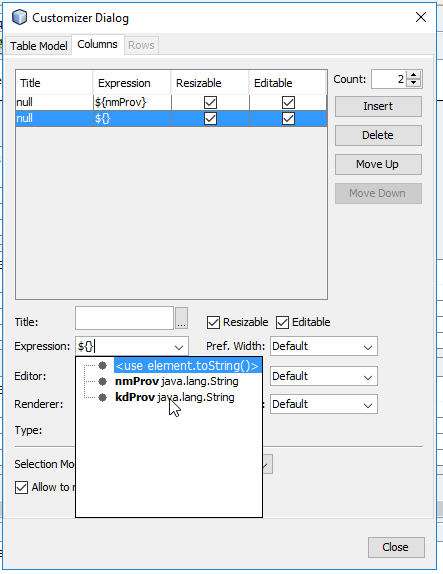
Task: Choose kdProv java.lang.String from the list
Action: [175, 397]
